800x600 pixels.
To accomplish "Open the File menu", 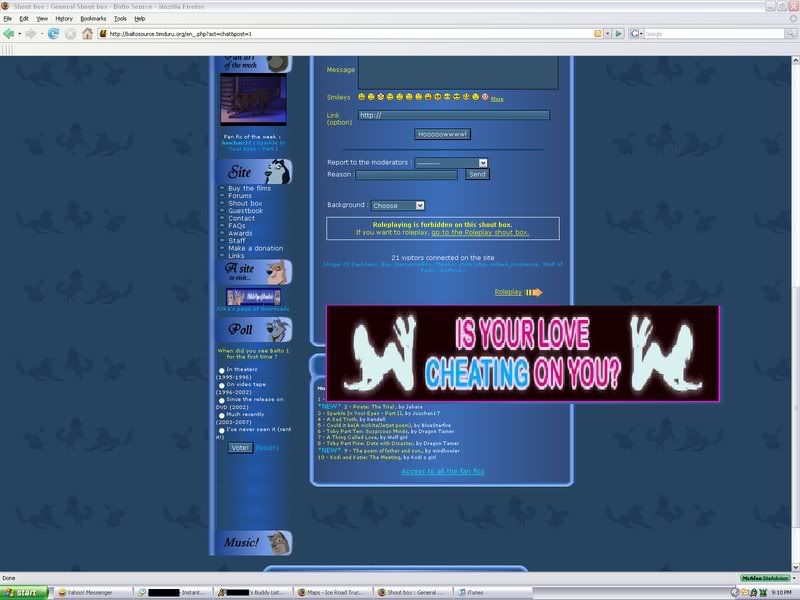I will pyautogui.click(x=8, y=18).
